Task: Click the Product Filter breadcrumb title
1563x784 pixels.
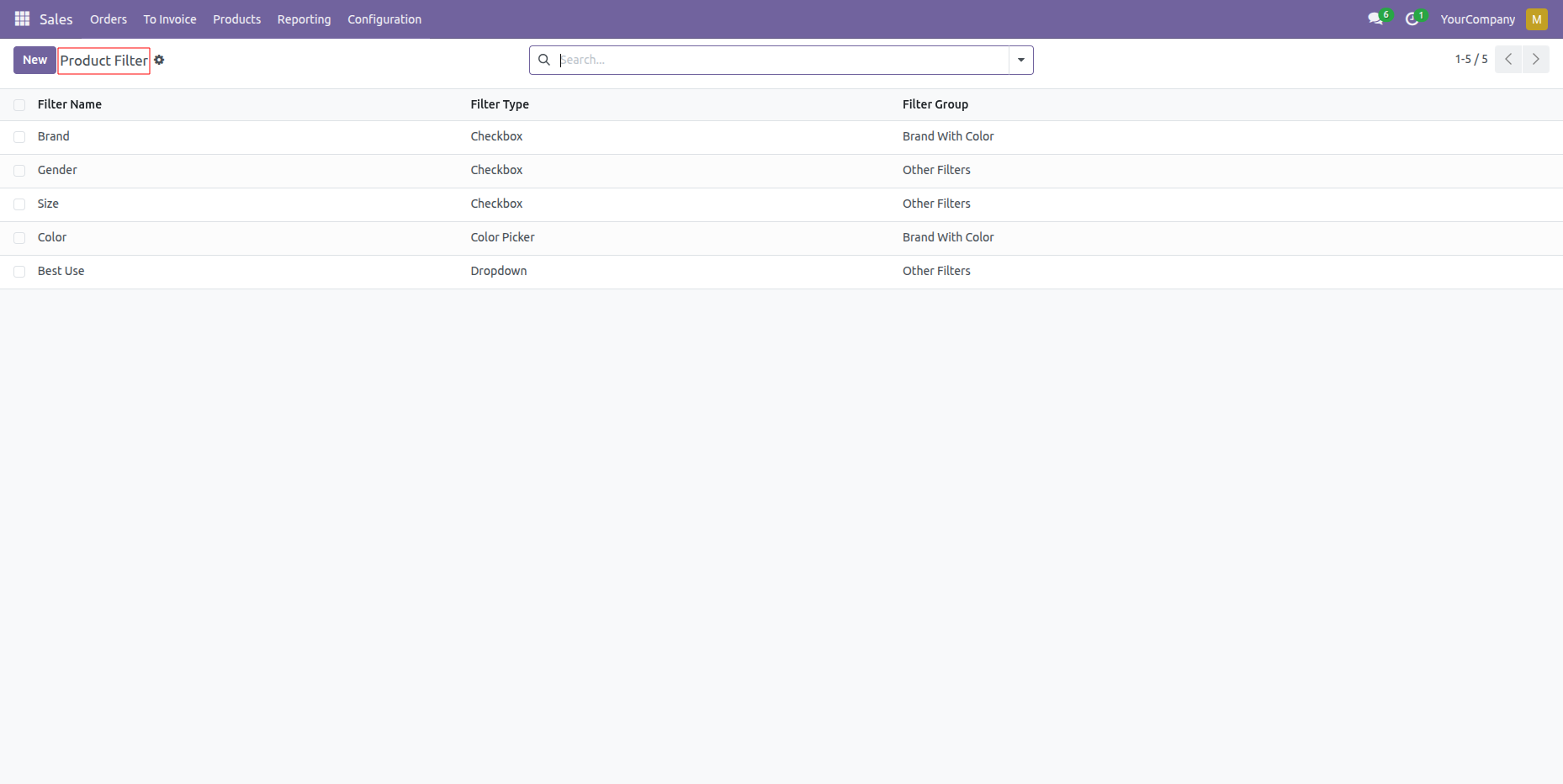Action: [103, 61]
